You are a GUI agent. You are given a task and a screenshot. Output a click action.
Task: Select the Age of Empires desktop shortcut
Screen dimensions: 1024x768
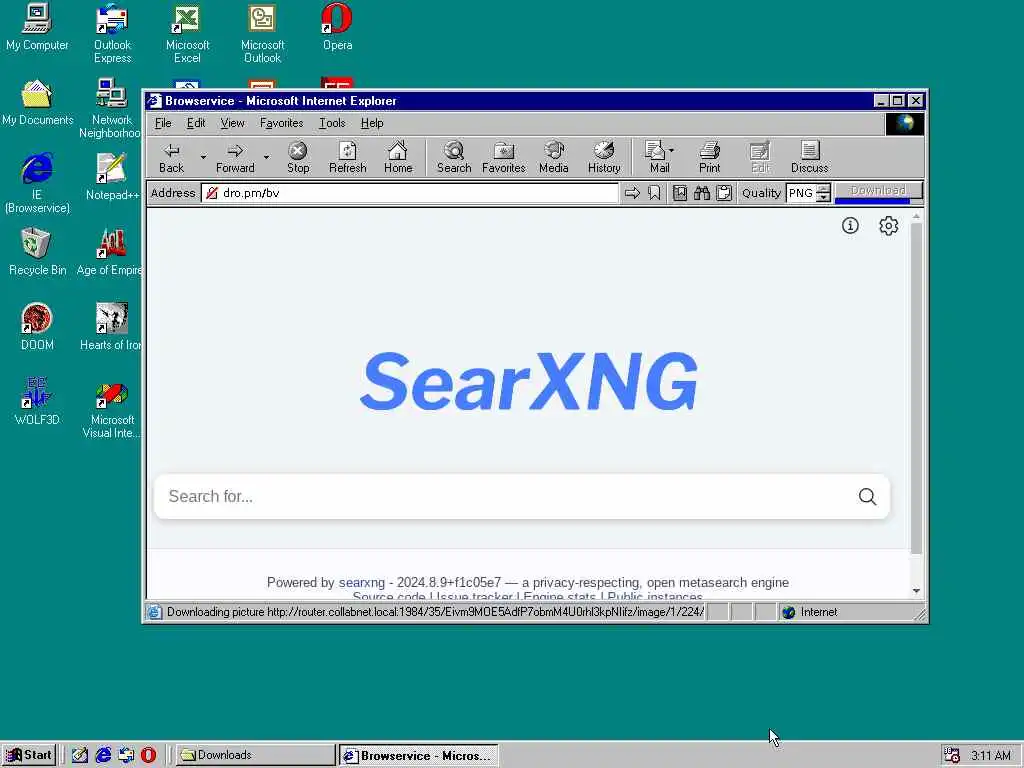pos(110,252)
